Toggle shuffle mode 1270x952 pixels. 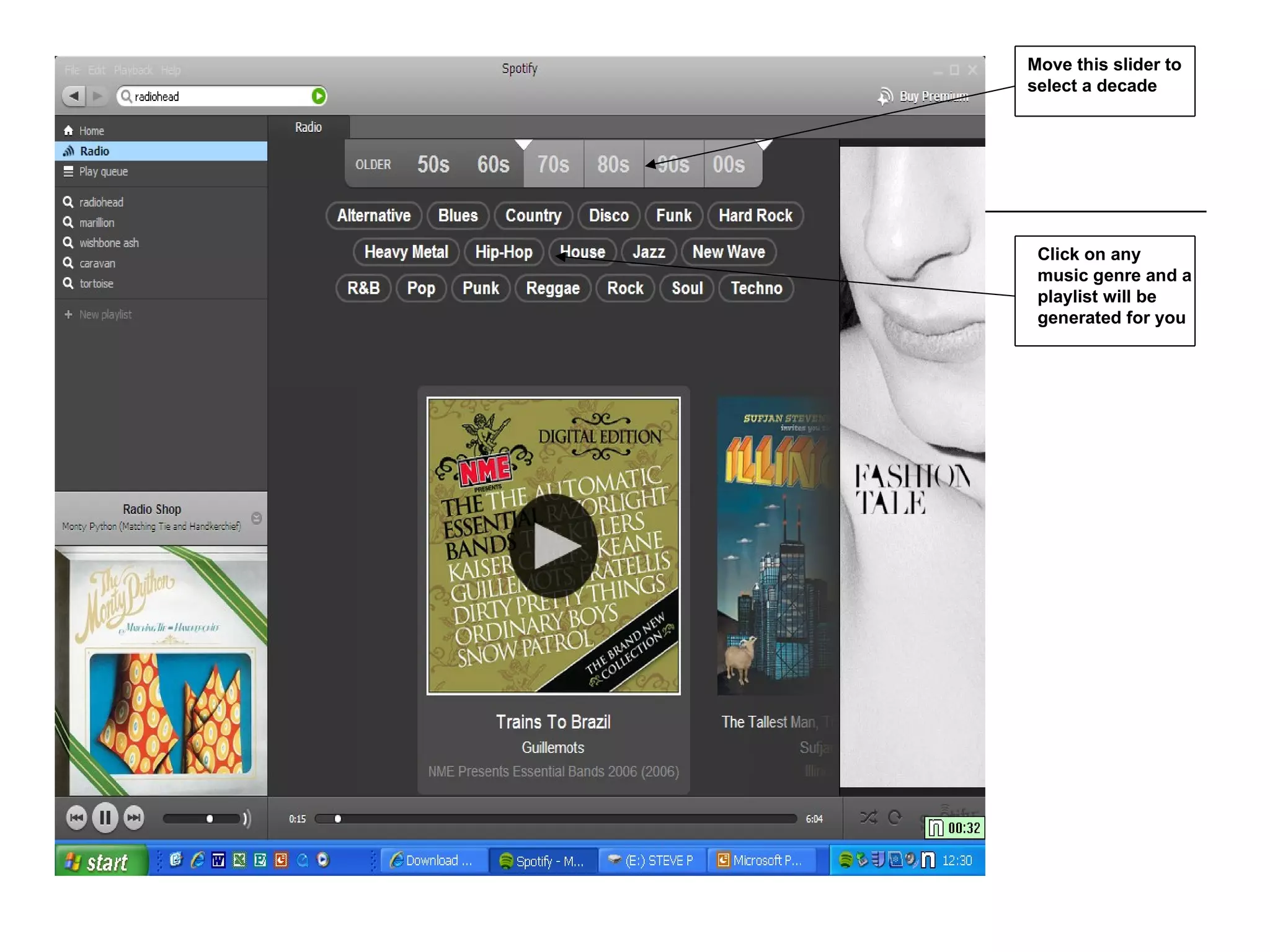[x=868, y=818]
